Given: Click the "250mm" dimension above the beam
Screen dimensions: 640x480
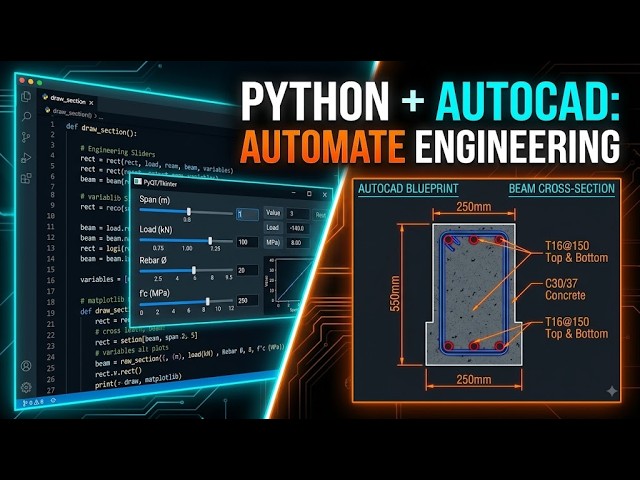Looking at the screenshot, I should (x=473, y=207).
